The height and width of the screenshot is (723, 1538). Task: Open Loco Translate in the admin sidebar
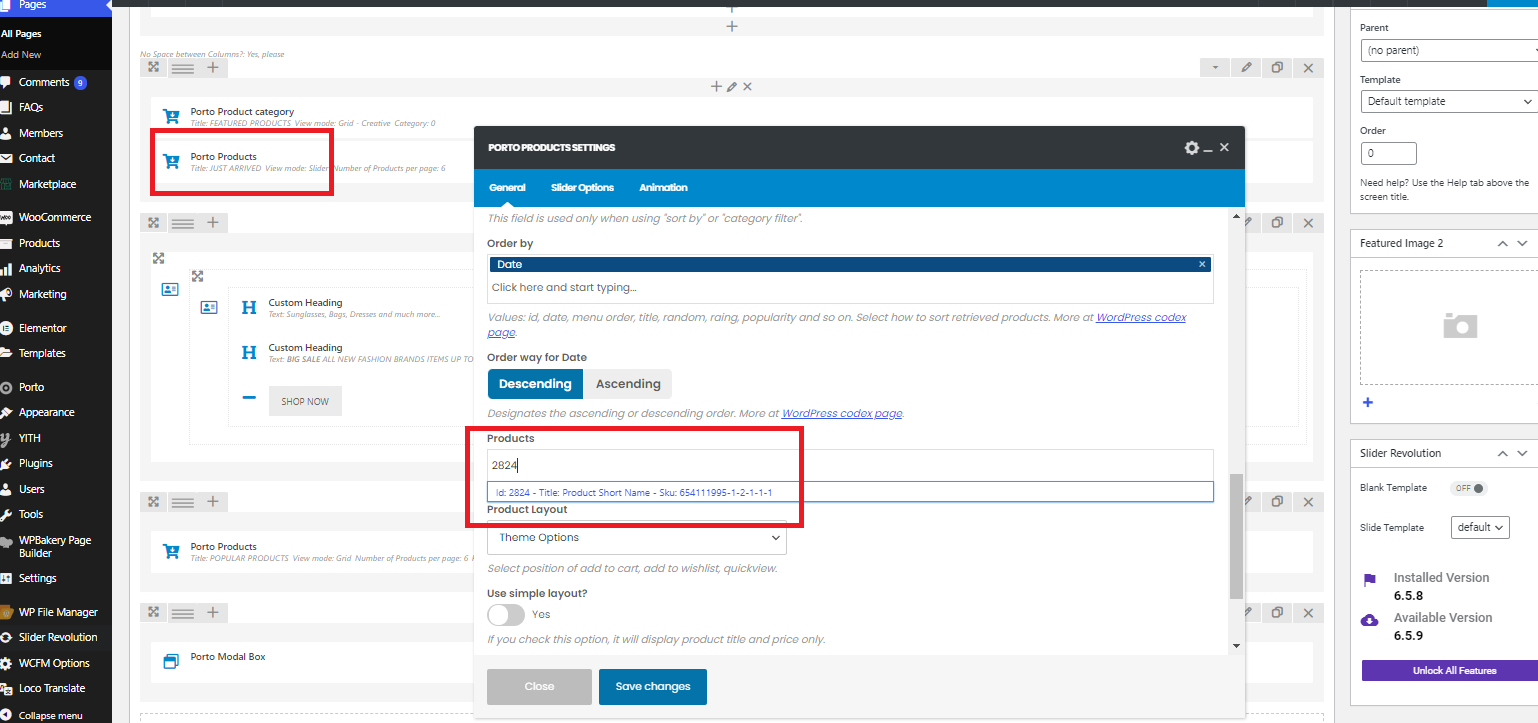[x=52, y=688]
